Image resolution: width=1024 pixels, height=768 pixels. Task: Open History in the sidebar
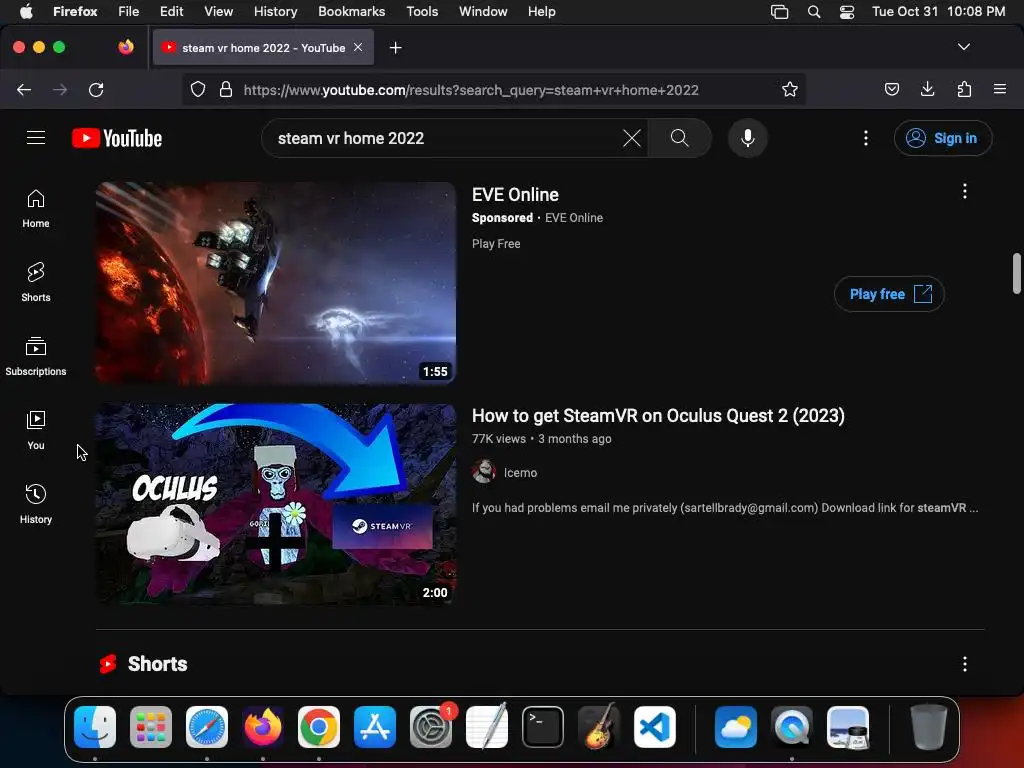point(36,504)
